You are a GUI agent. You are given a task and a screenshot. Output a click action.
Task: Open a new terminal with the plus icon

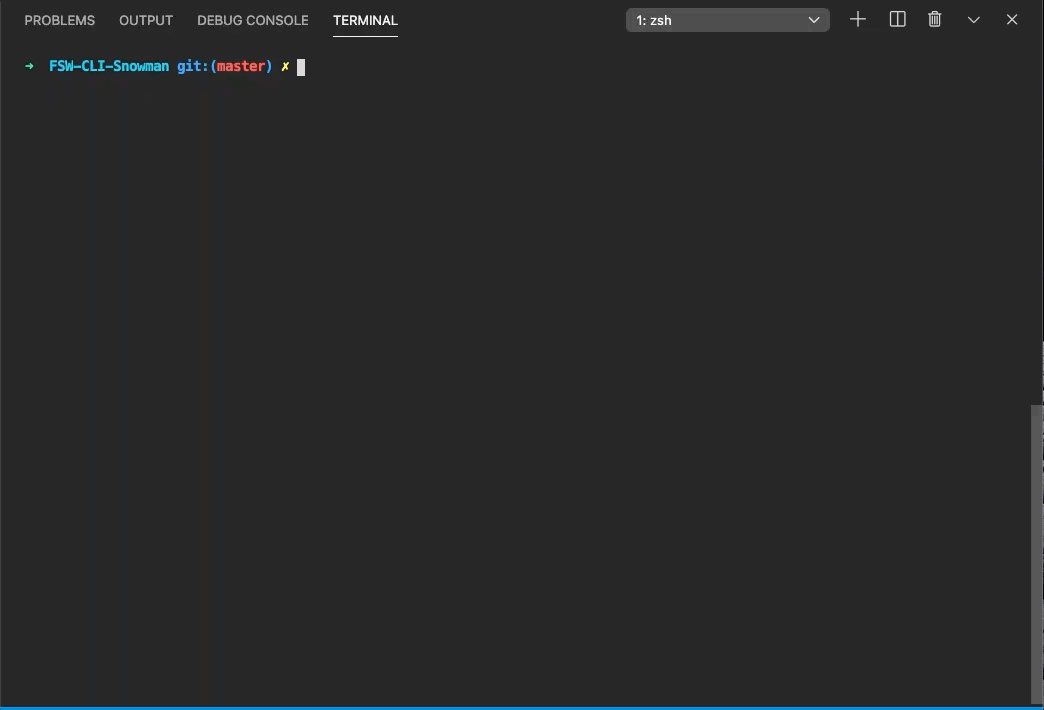click(x=858, y=20)
